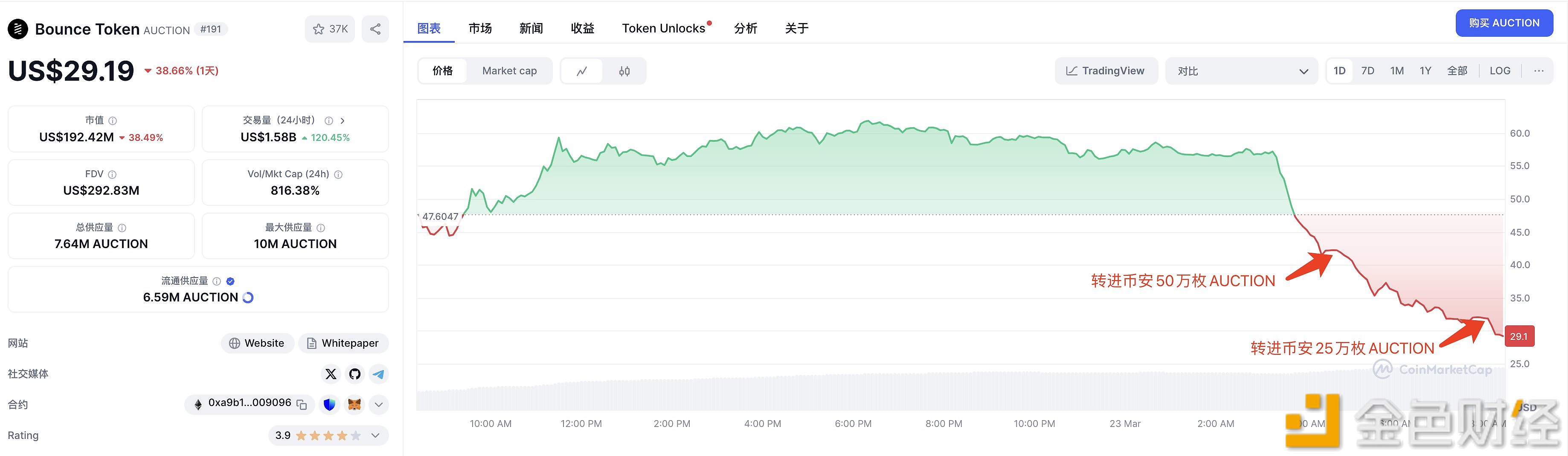Expand the 合约 contract address chevron
The height and width of the screenshot is (456, 1568).
378,404
